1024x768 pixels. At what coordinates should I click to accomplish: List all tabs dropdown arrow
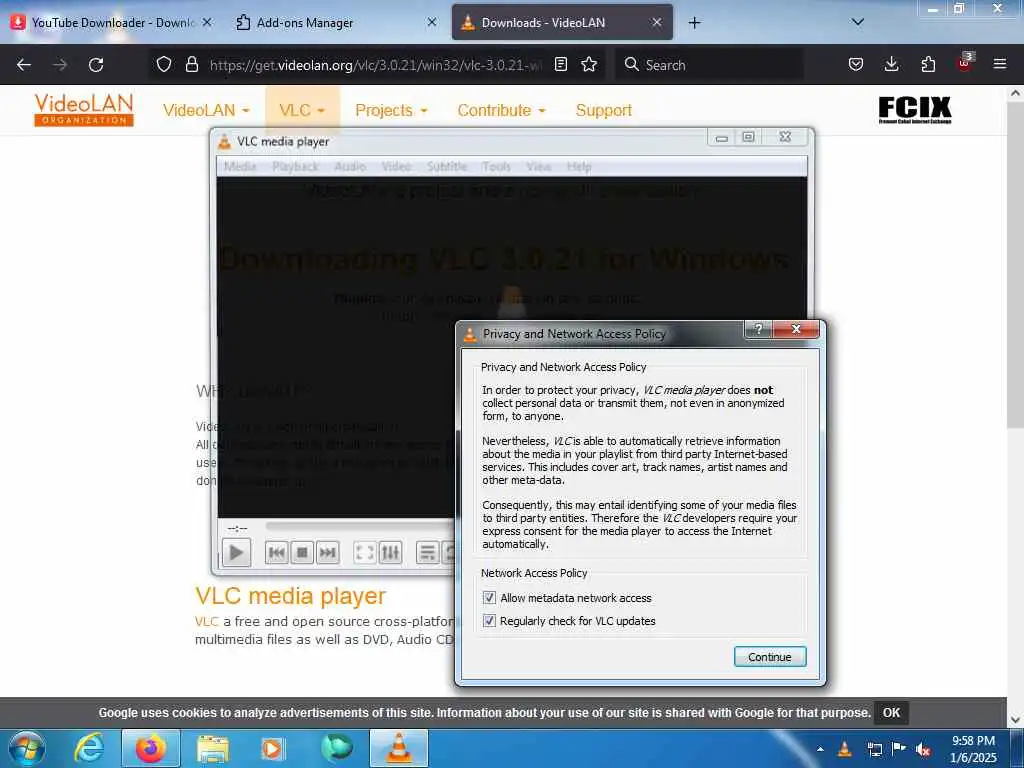coord(858,22)
